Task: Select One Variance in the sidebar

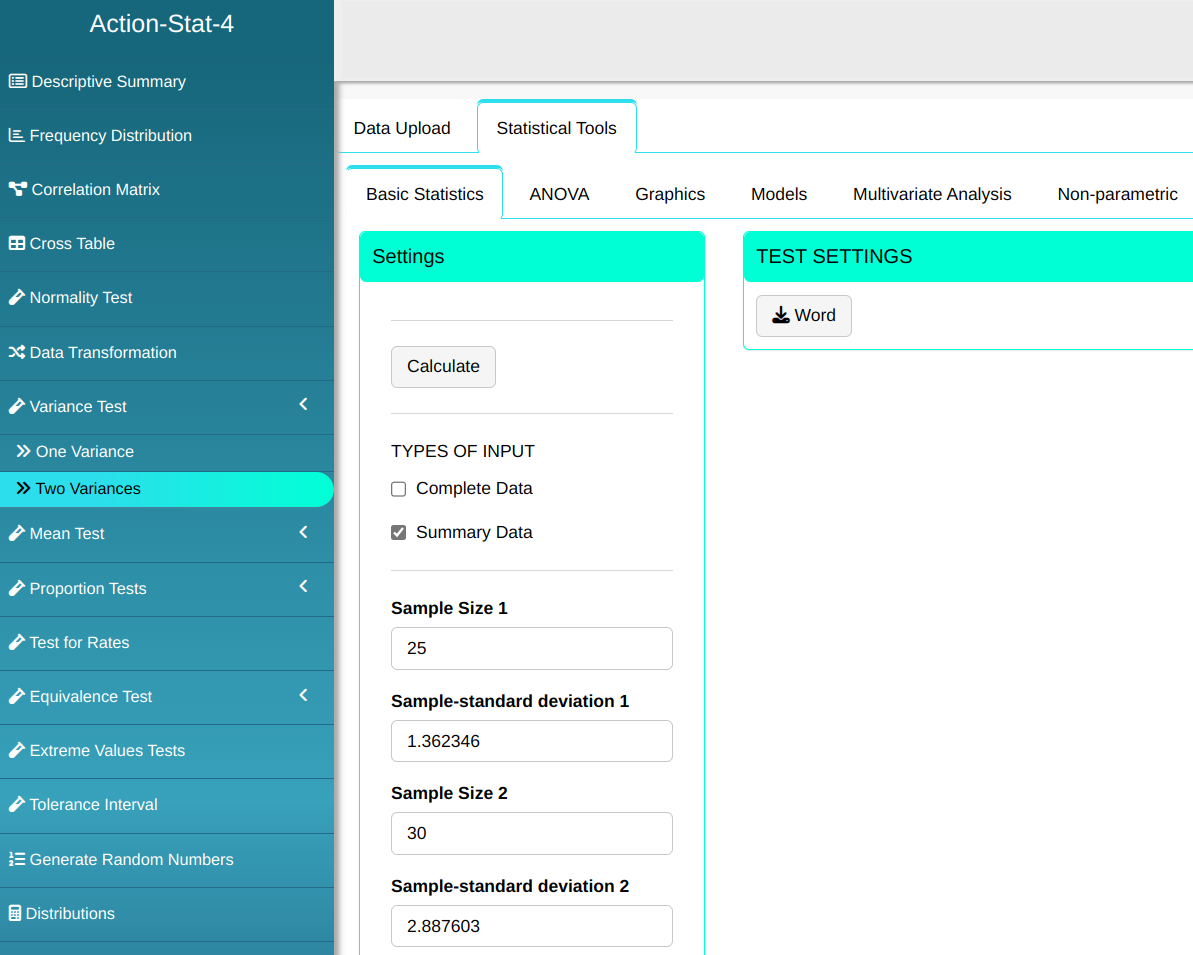Action: click(84, 452)
